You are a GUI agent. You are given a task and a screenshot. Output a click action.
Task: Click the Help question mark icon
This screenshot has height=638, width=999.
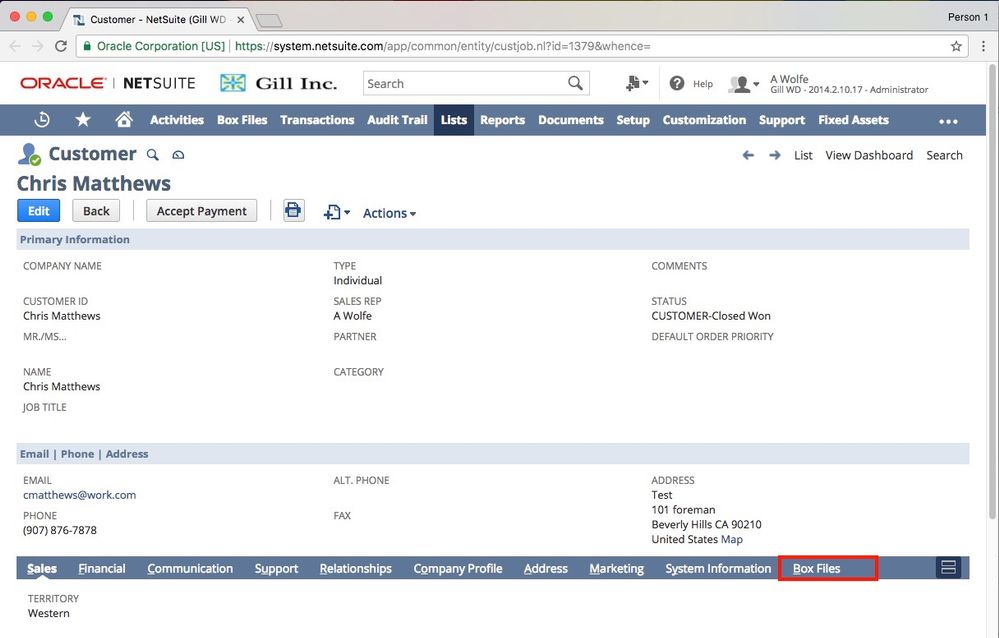[x=677, y=84]
